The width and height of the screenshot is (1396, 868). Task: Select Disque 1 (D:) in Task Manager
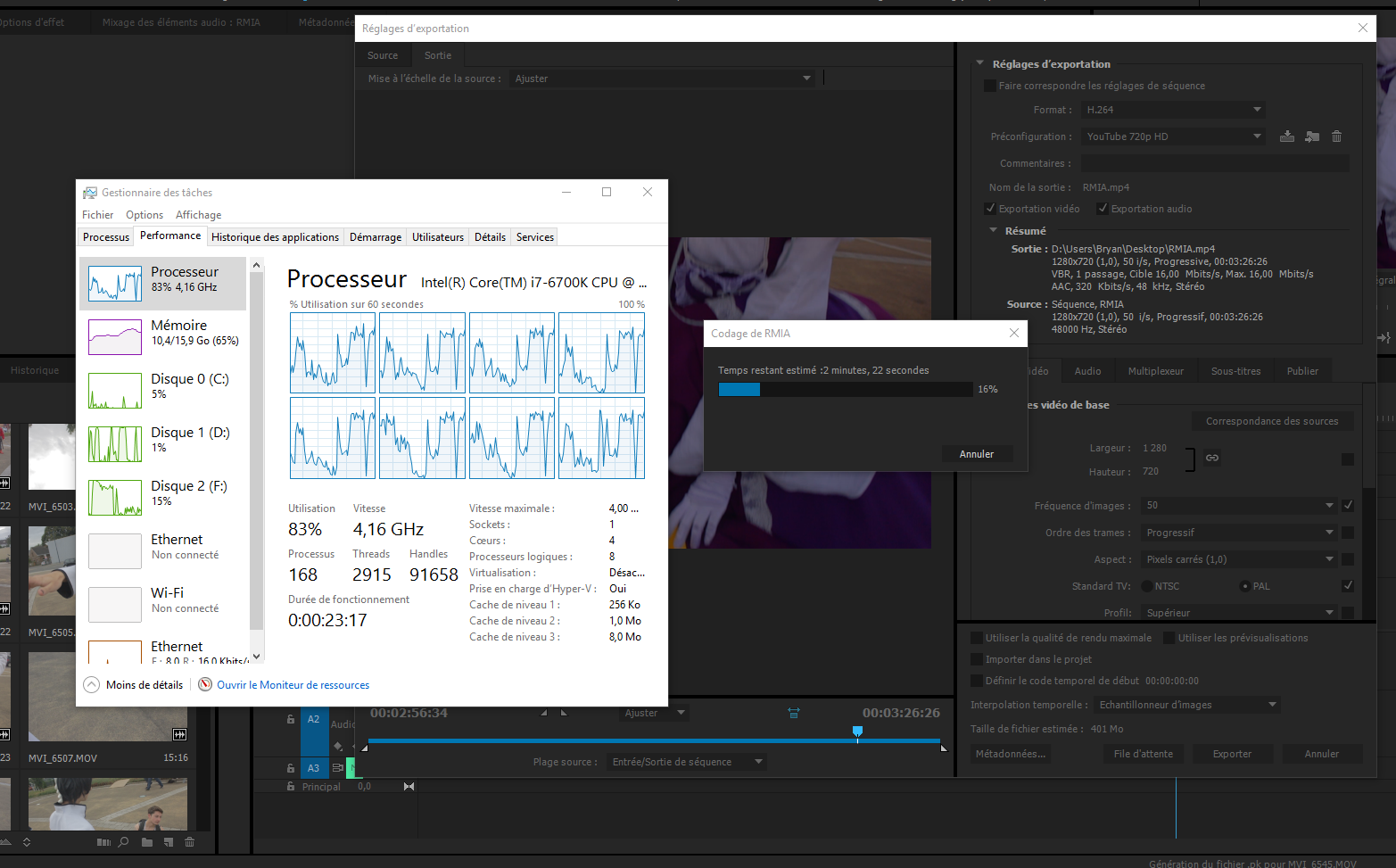click(163, 444)
